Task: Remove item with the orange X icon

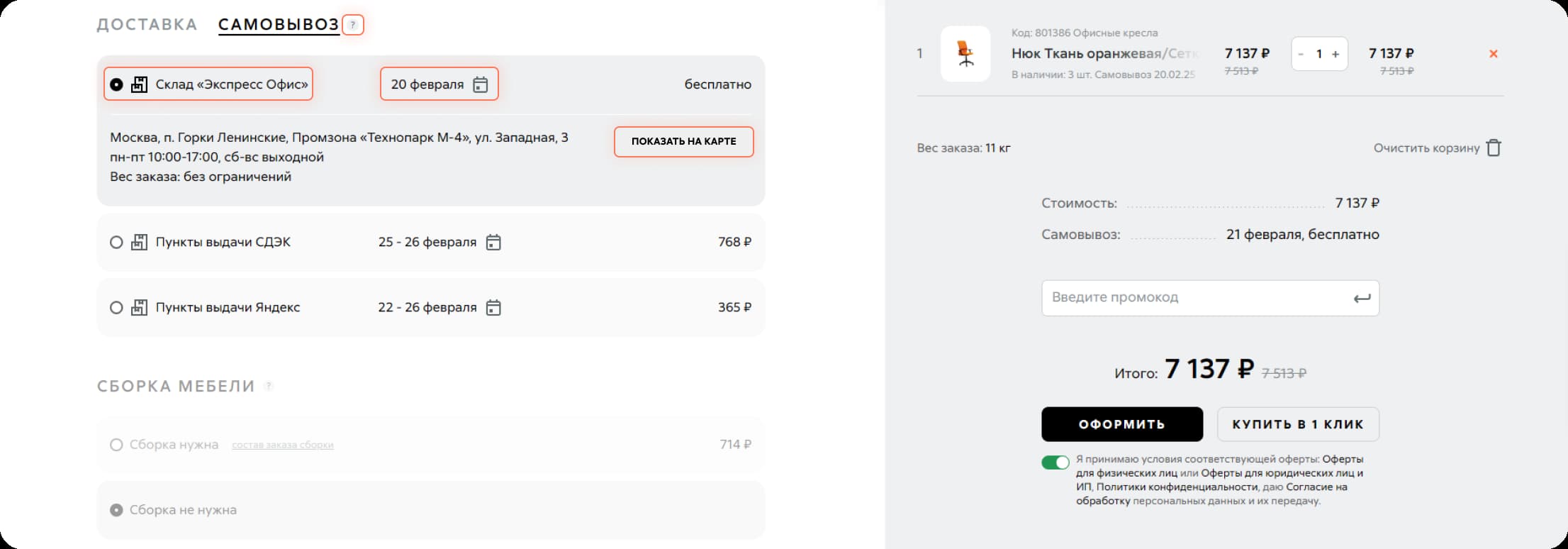Action: pos(1493,54)
